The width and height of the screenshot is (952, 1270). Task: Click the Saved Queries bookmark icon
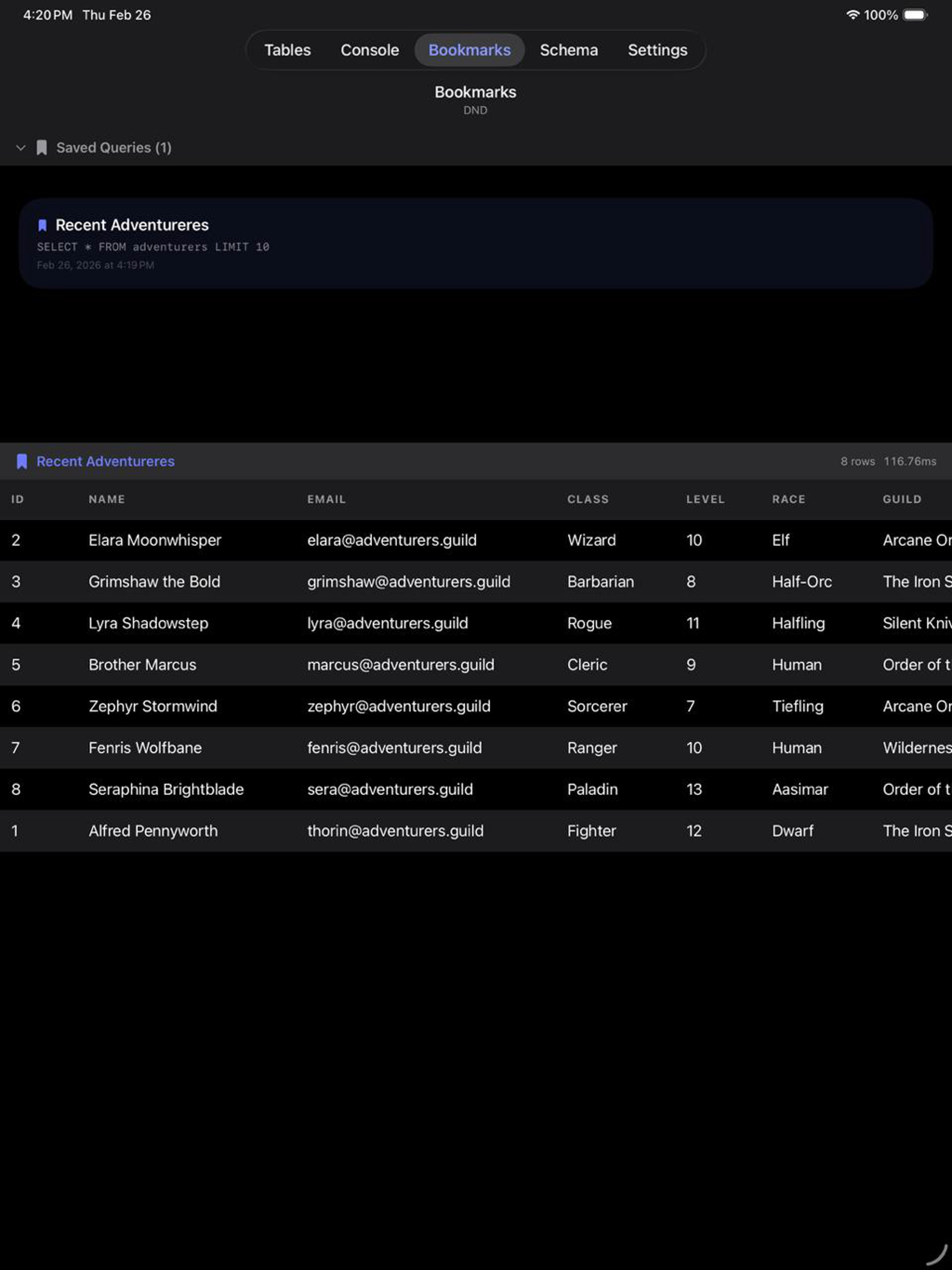point(42,148)
